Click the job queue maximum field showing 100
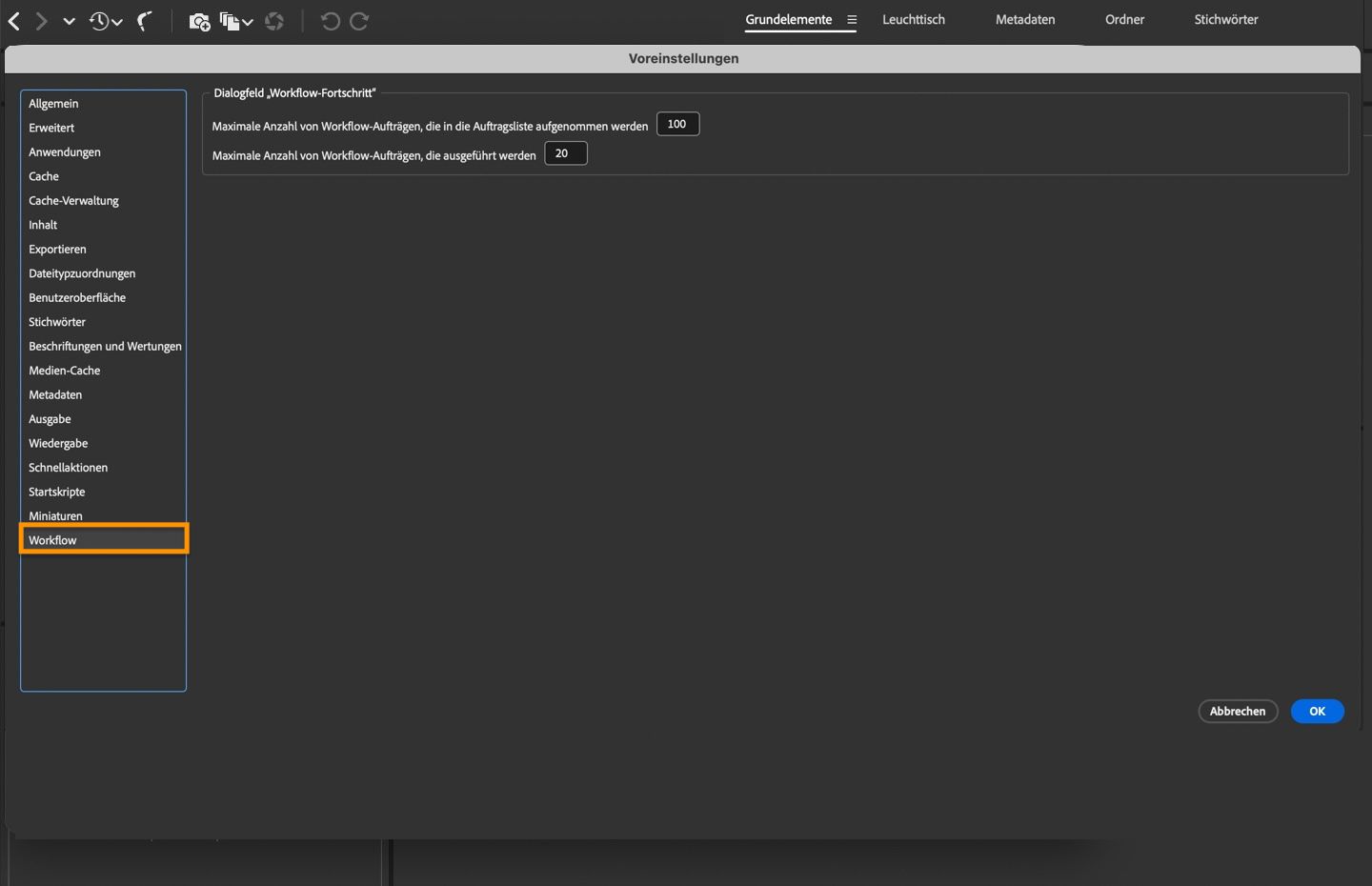Image resolution: width=1372 pixels, height=886 pixels. point(677,124)
